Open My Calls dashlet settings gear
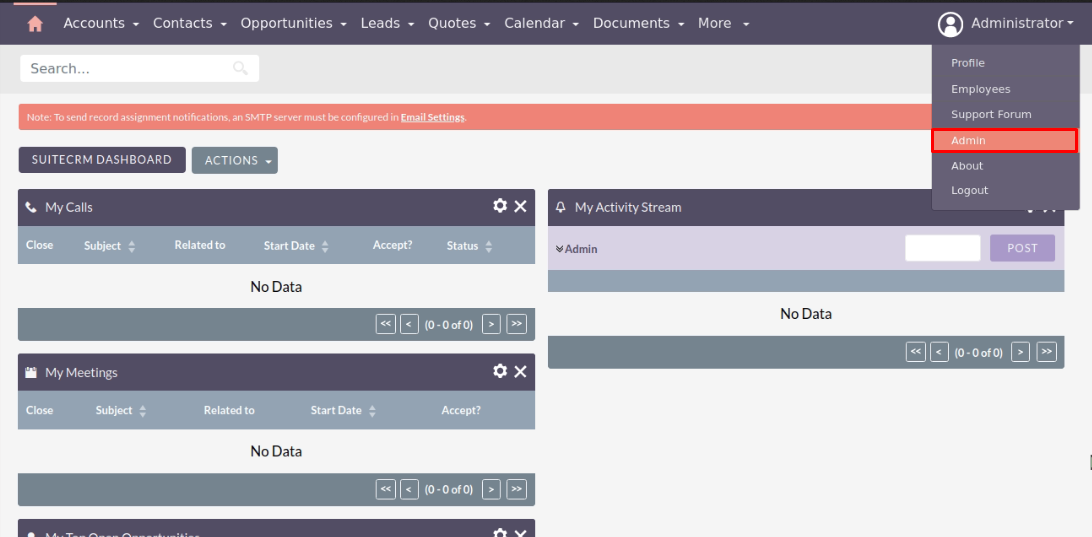This screenshot has width=1092, height=537. pos(500,206)
